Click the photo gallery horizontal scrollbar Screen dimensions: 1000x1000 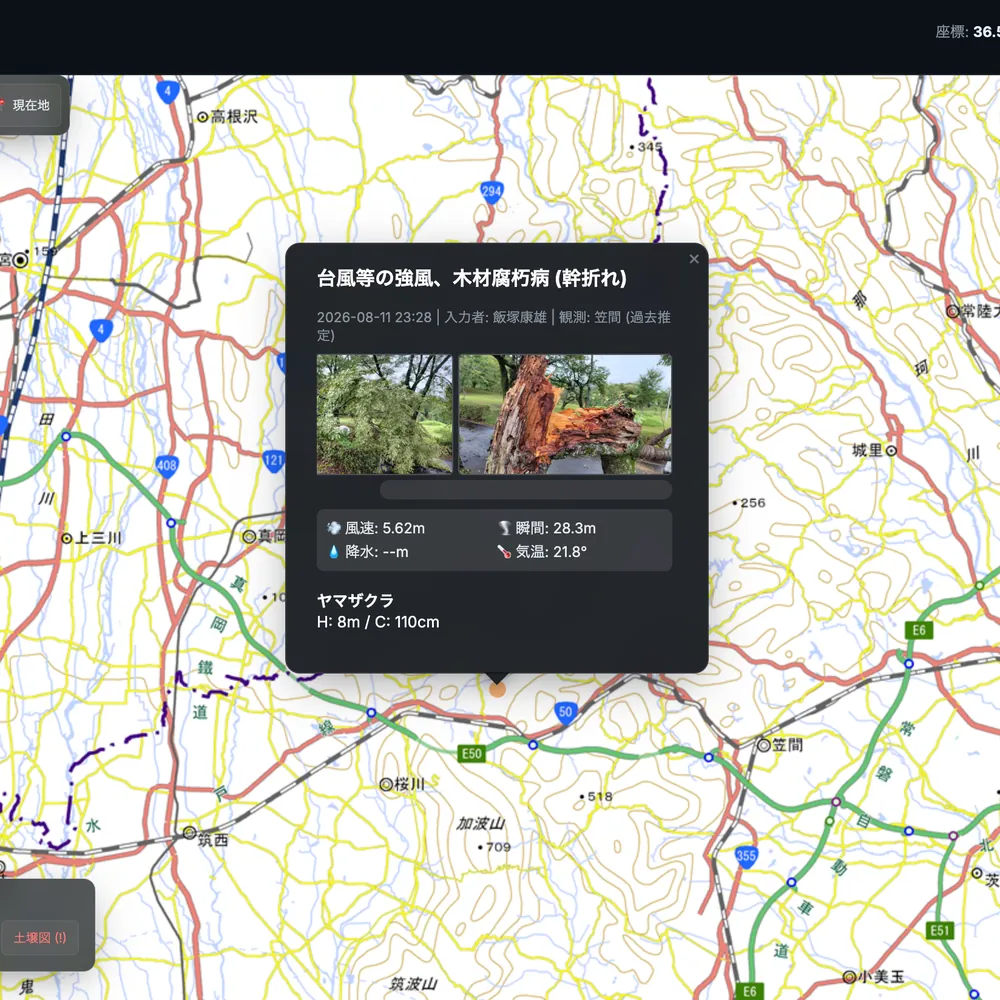(526, 490)
